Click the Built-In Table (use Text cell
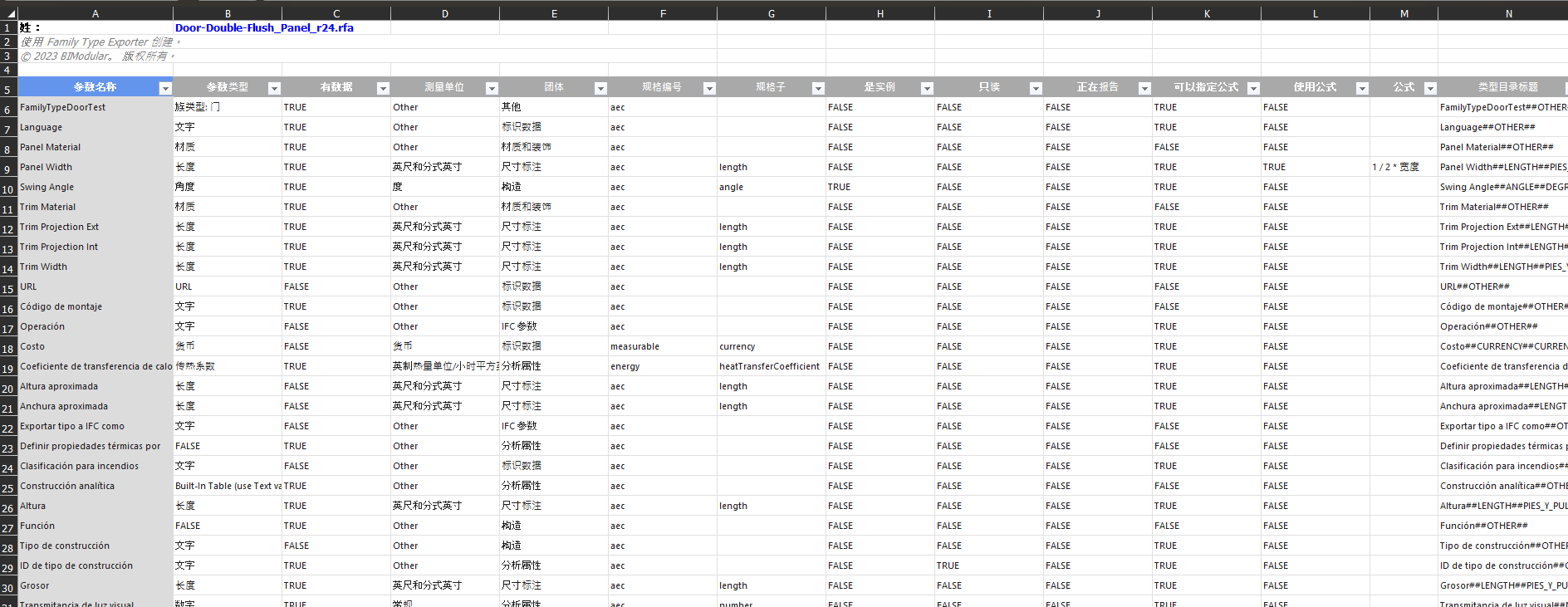The image size is (1568, 607). [x=228, y=486]
